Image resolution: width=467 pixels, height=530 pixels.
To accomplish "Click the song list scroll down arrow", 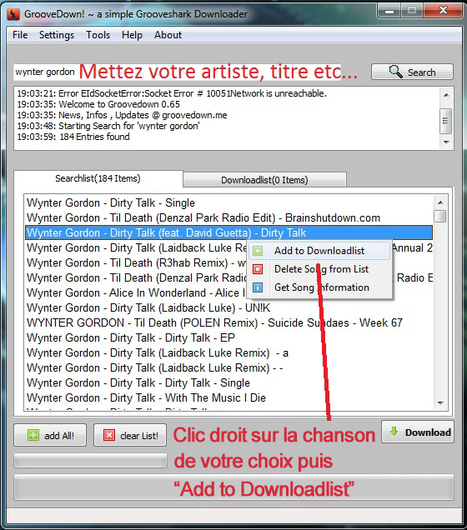I will pos(440,403).
